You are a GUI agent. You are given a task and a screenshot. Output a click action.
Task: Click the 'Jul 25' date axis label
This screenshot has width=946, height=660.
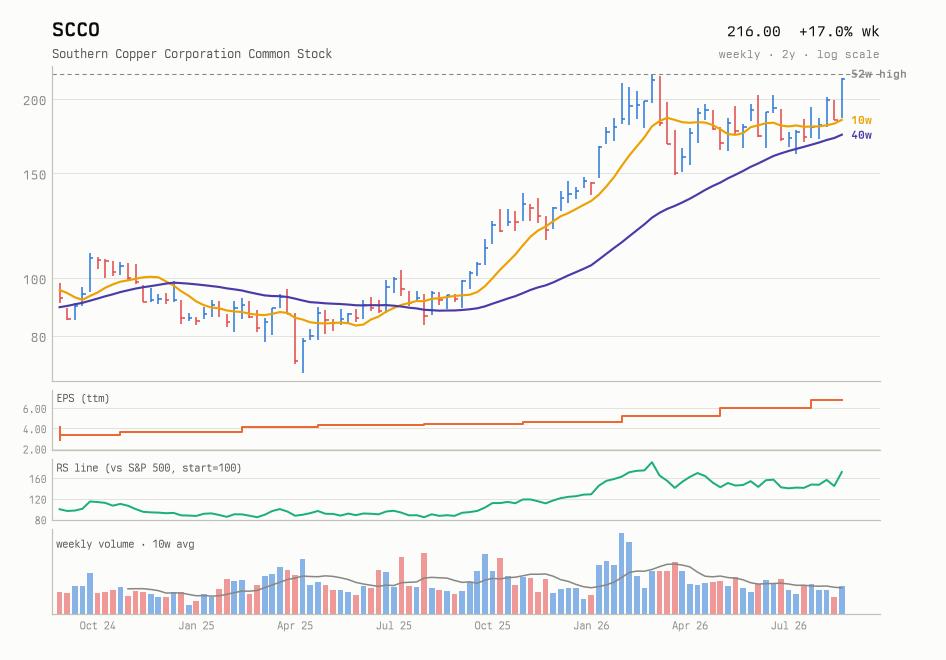393,626
